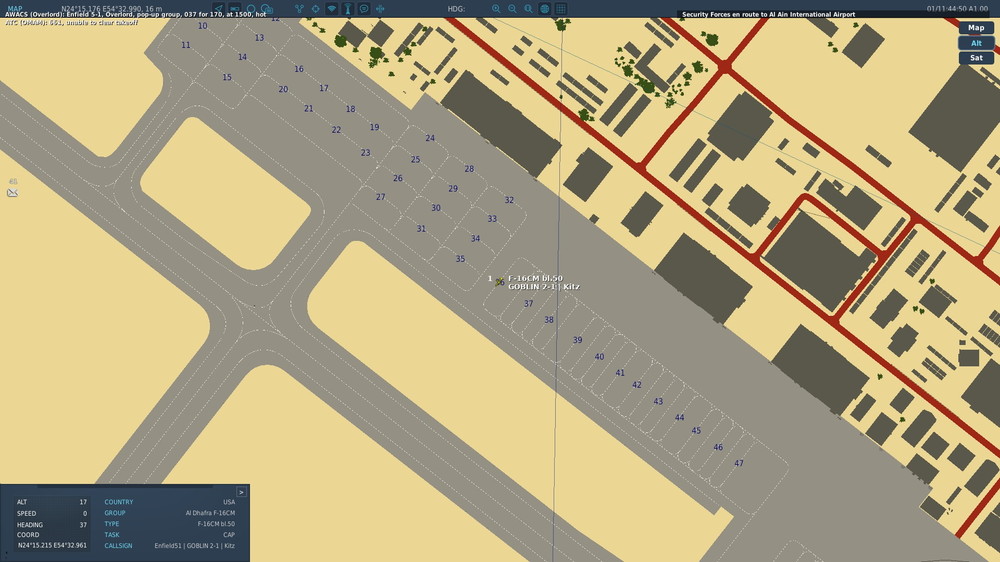The image size is (1000, 562).
Task: Collapse the unit info panel arrow
Action: (241, 492)
